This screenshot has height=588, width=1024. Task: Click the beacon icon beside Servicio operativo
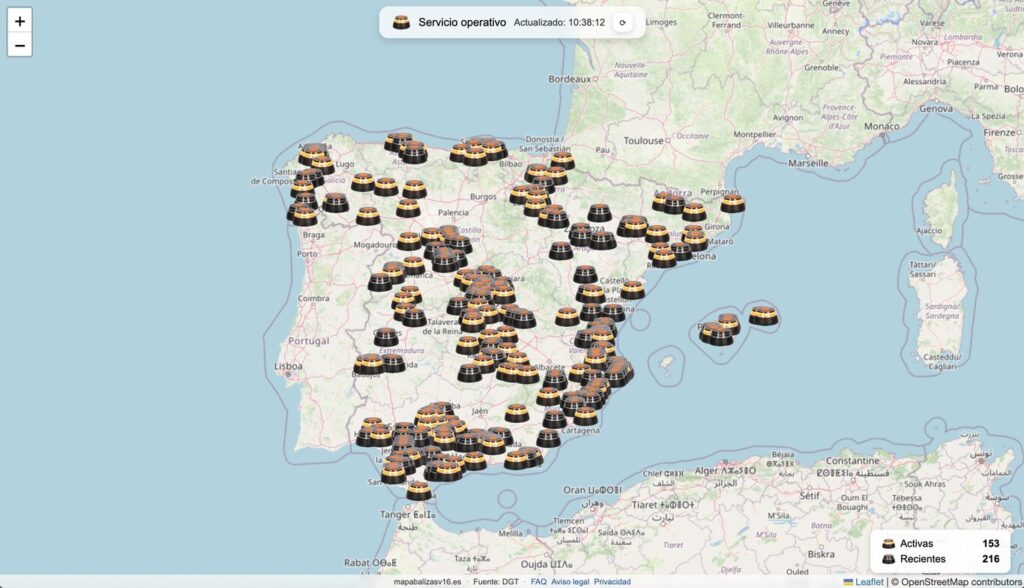pyautogui.click(x=402, y=22)
